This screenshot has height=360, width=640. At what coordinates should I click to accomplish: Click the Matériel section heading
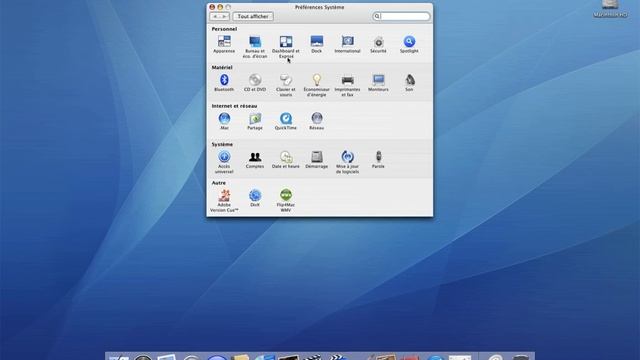tap(222, 67)
